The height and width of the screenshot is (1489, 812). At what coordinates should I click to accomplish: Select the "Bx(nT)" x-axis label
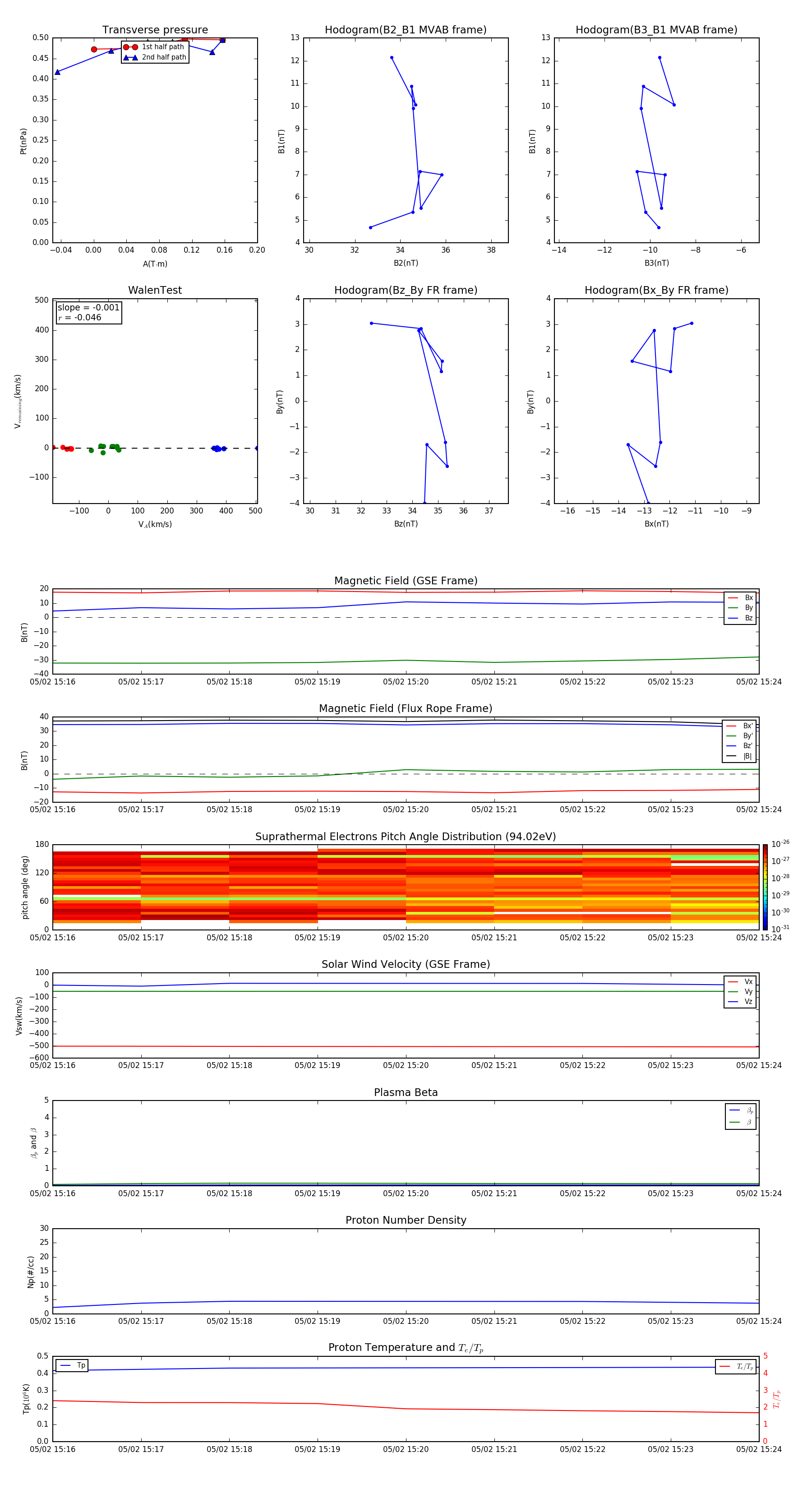coord(656,524)
